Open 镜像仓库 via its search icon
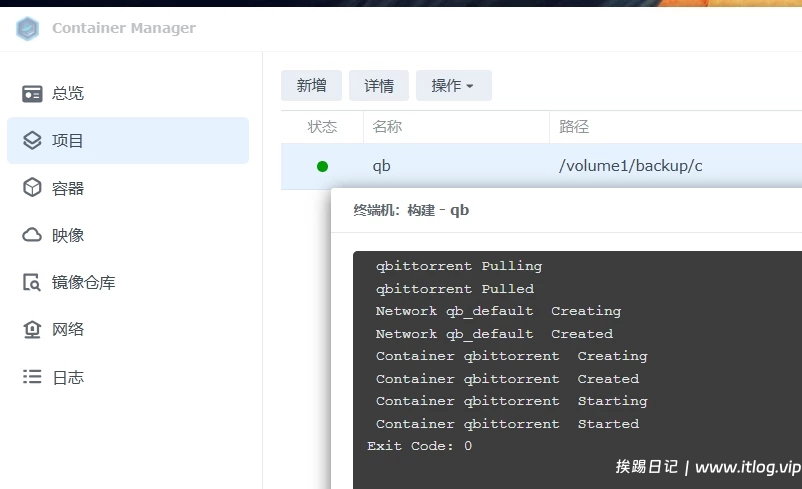802x489 pixels. tap(32, 282)
